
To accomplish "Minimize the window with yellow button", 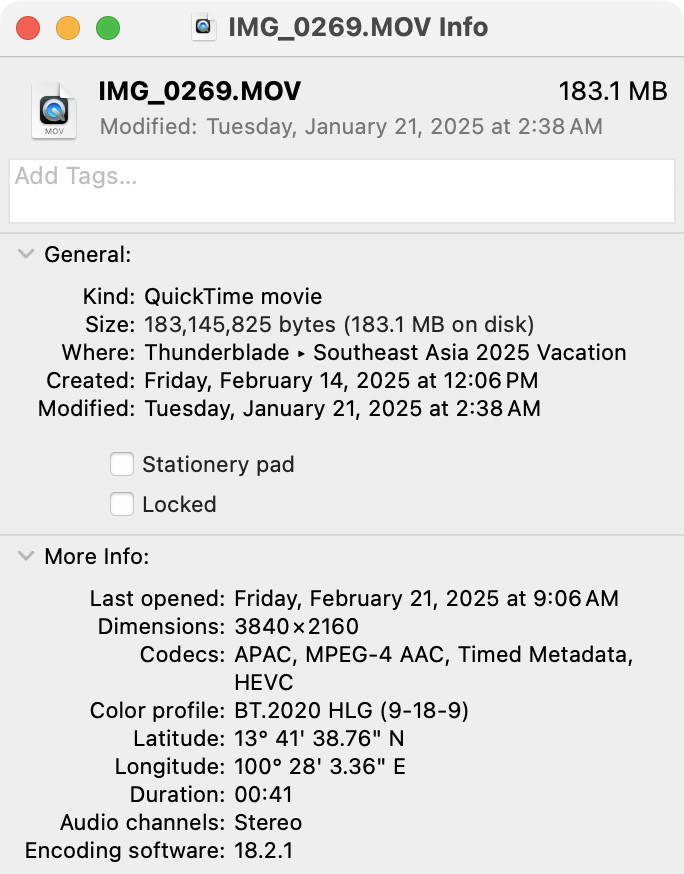I will pyautogui.click(x=68, y=28).
